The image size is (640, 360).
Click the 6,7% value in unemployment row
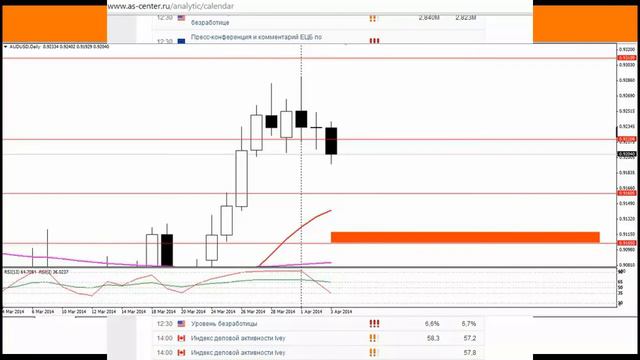469,324
